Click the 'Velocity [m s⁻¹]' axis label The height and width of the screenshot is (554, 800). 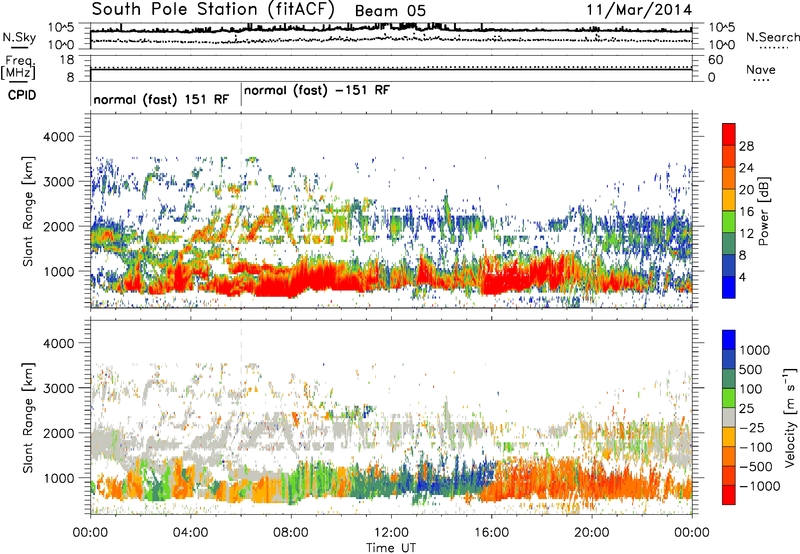790,417
